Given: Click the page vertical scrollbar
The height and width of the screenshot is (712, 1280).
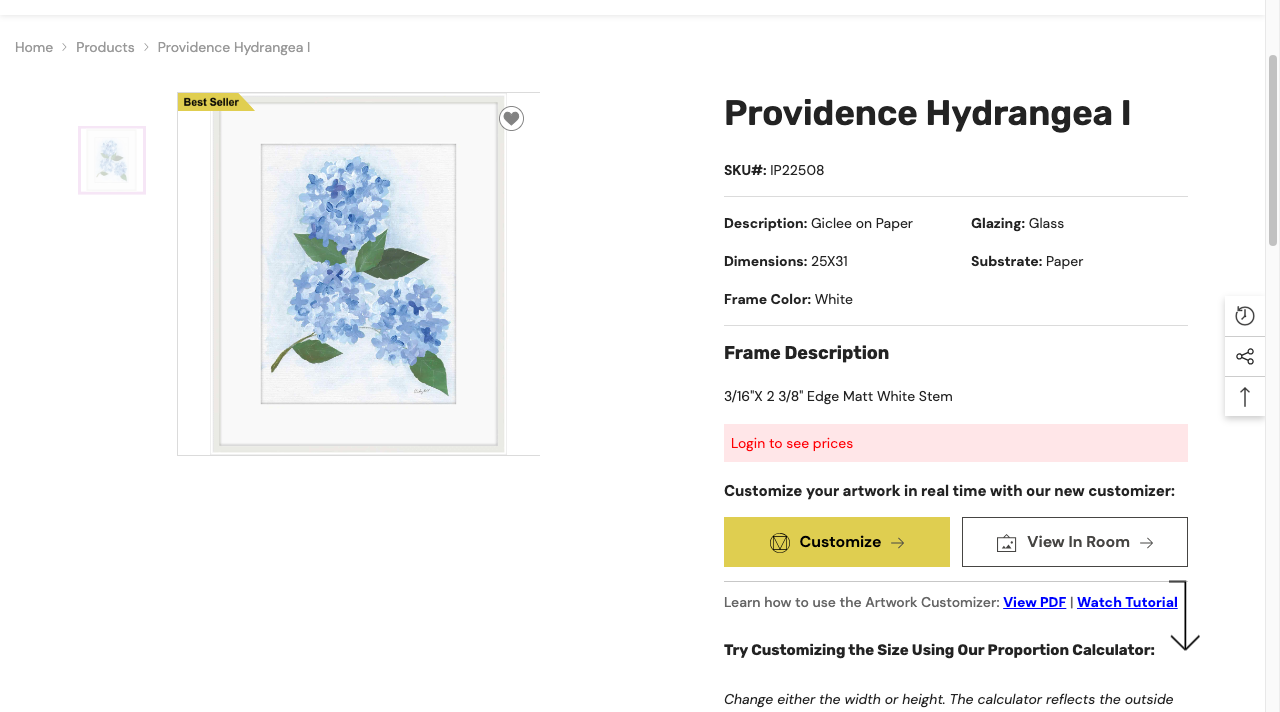Looking at the screenshot, I should pyautogui.click(x=1273, y=150).
